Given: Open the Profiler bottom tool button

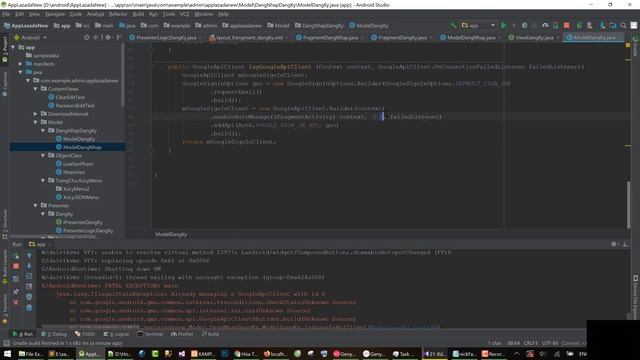Looking at the screenshot, I should tap(182, 334).
